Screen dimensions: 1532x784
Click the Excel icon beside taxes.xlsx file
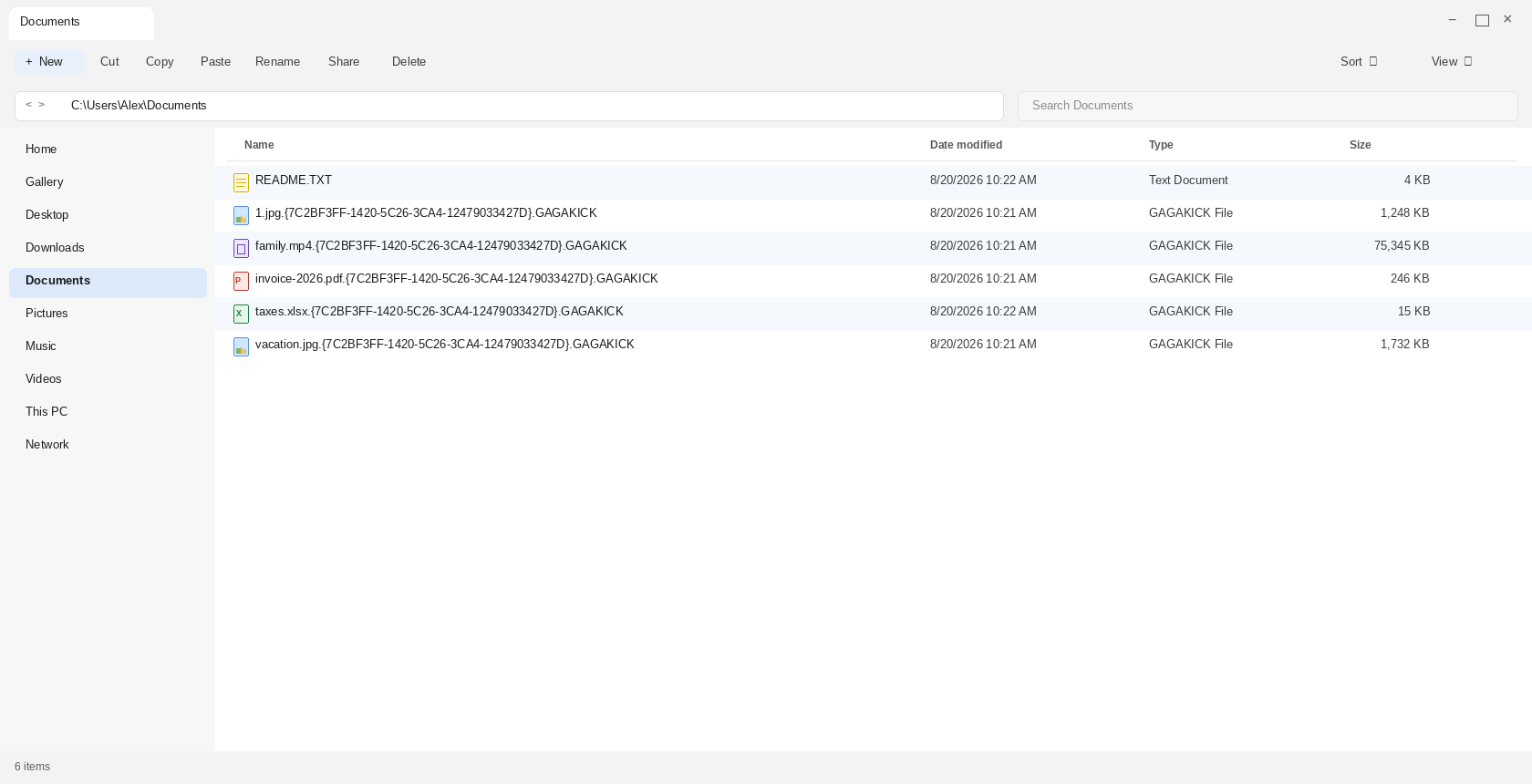point(241,315)
